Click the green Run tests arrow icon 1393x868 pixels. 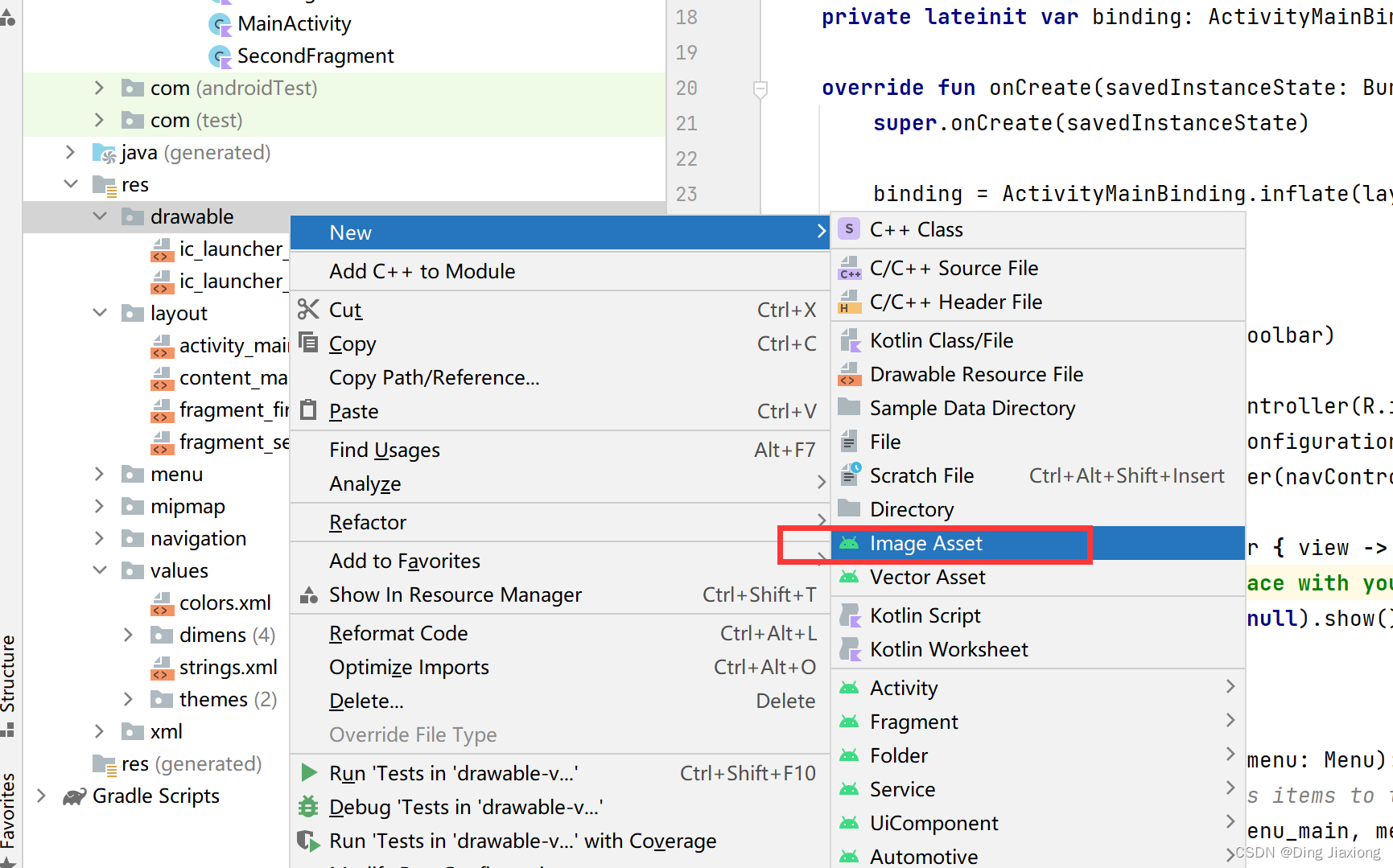308,773
